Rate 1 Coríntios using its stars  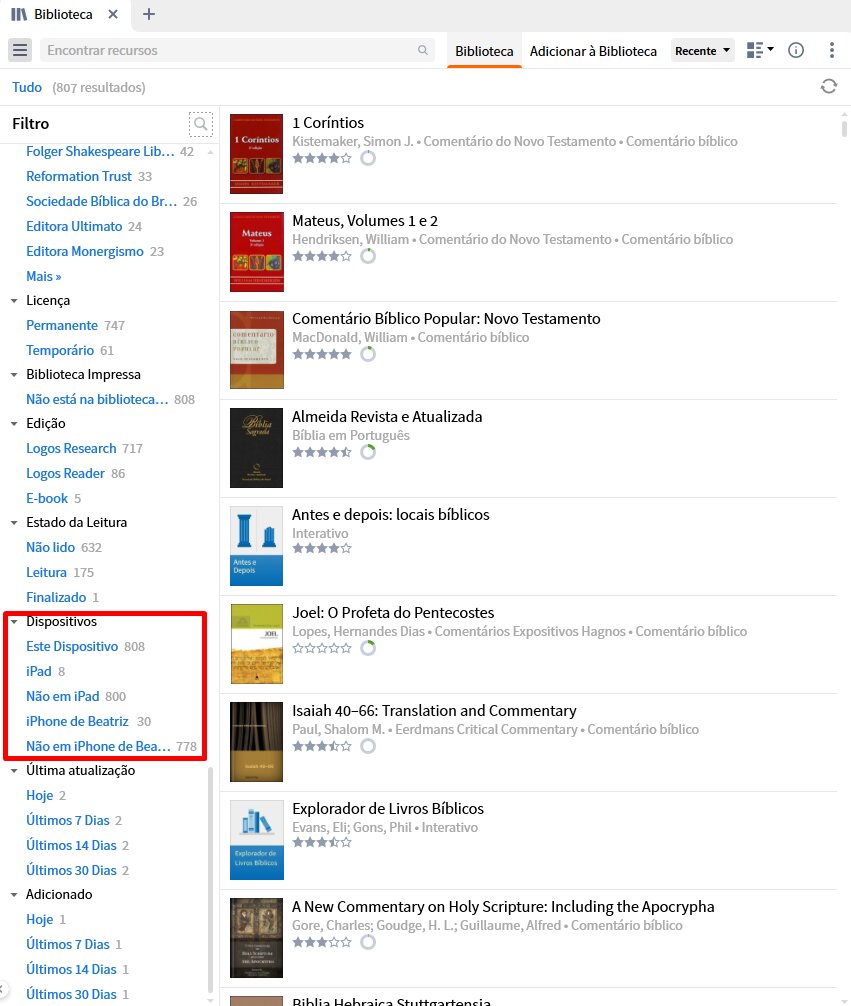click(x=322, y=158)
